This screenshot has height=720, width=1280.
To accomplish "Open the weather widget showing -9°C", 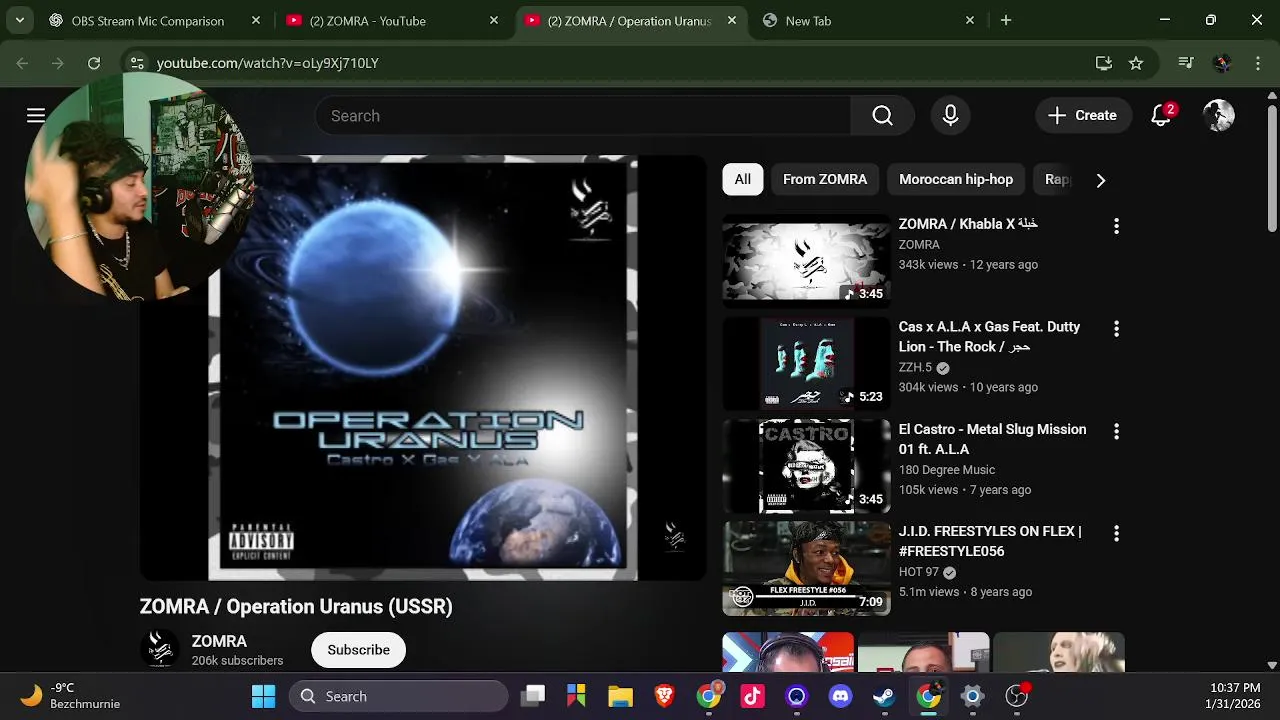I will click(x=68, y=696).
